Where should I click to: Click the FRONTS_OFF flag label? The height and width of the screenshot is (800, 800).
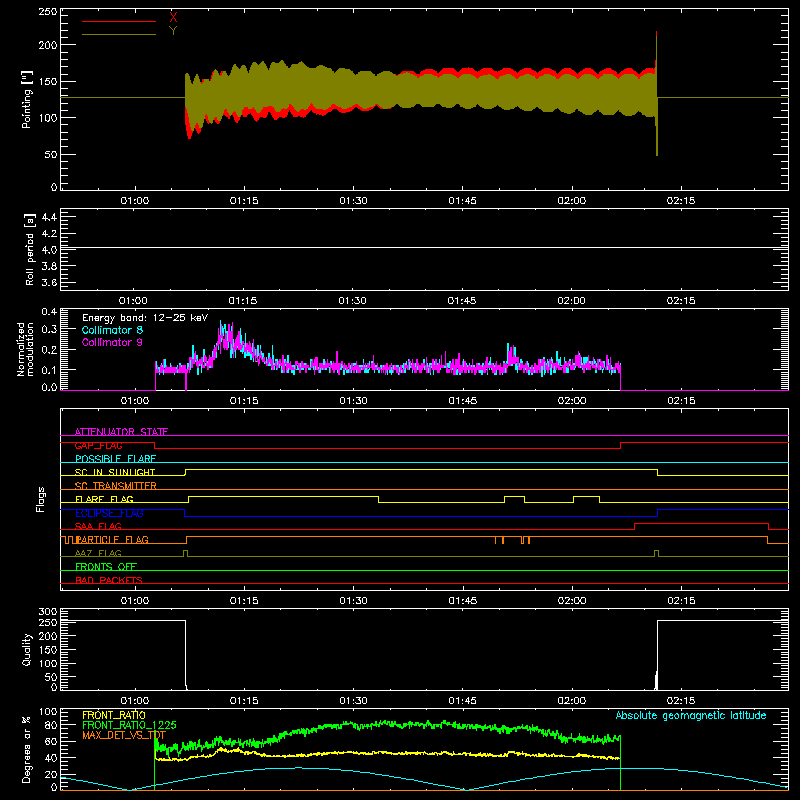tap(106, 566)
